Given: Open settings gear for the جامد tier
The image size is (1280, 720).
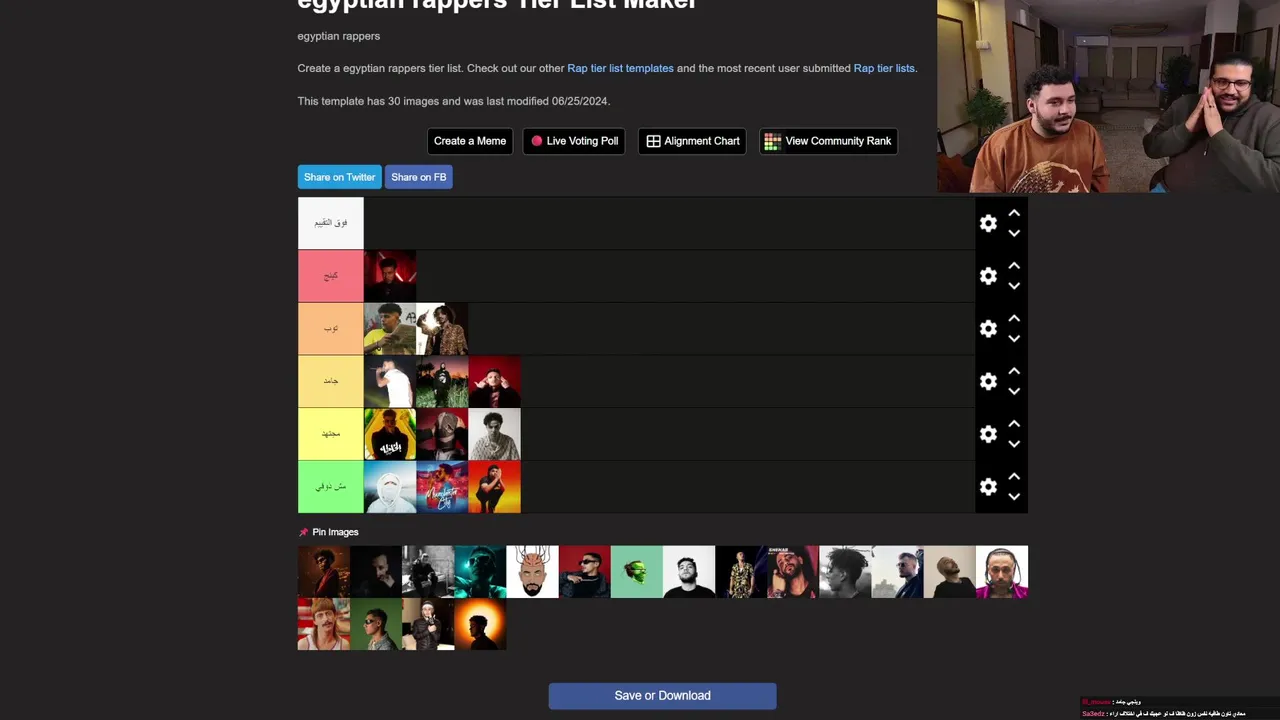Looking at the screenshot, I should point(988,382).
